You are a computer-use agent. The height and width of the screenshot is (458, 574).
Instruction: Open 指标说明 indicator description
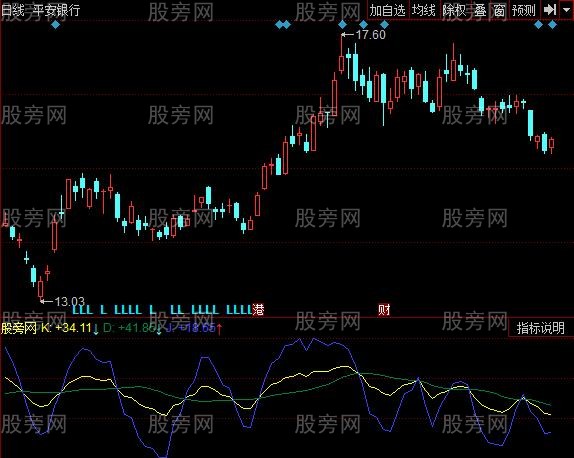click(541, 328)
